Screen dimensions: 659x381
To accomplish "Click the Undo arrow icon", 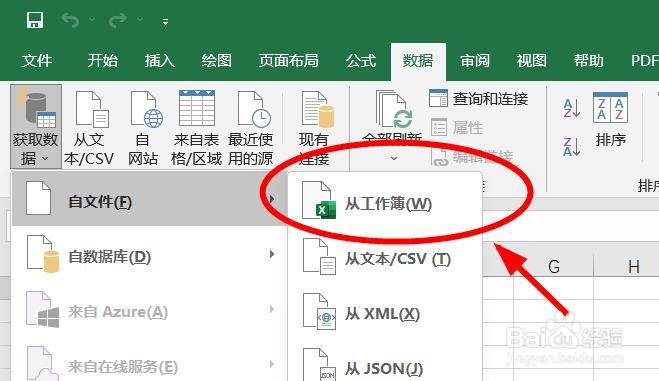I will coord(70,20).
